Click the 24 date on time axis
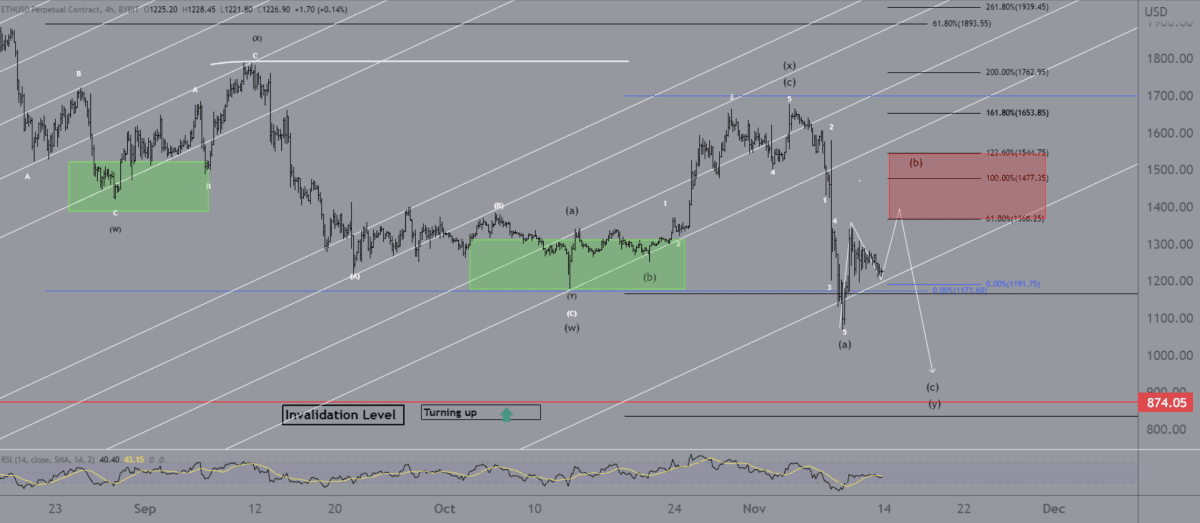Screen dimensions: 1200x523 675,508
